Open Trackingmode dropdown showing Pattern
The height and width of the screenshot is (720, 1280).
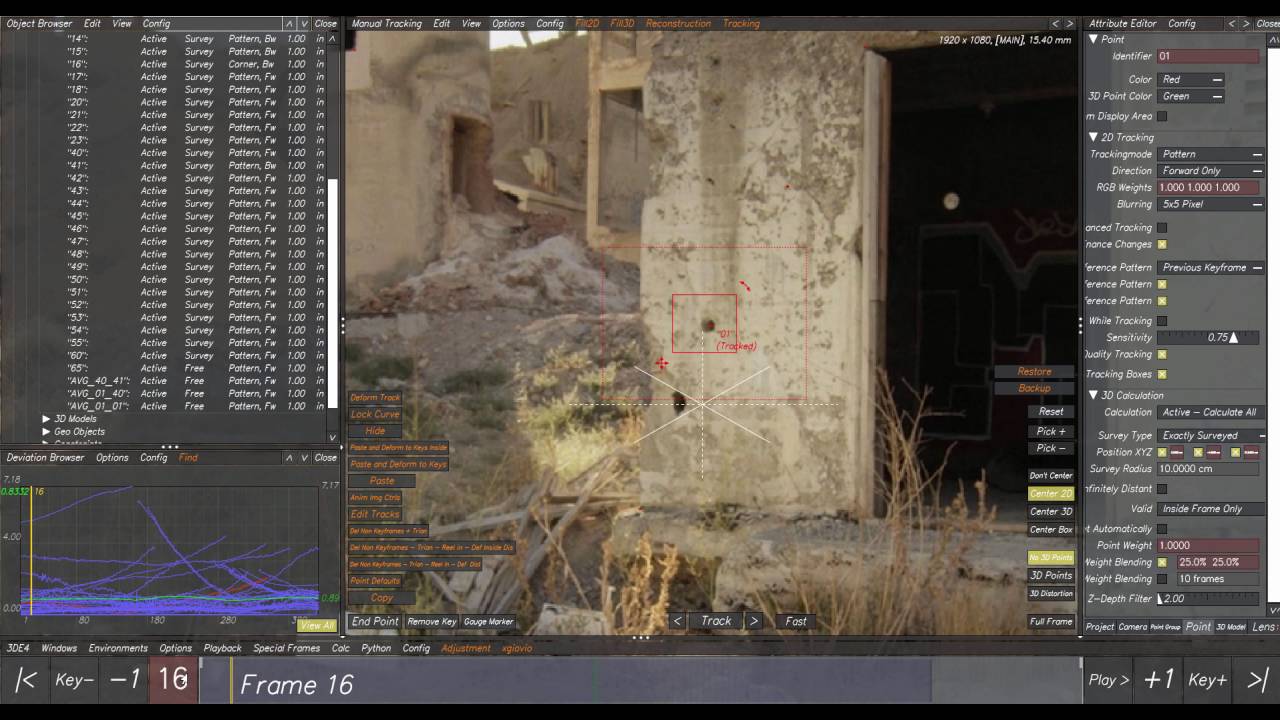[x=1211, y=154]
